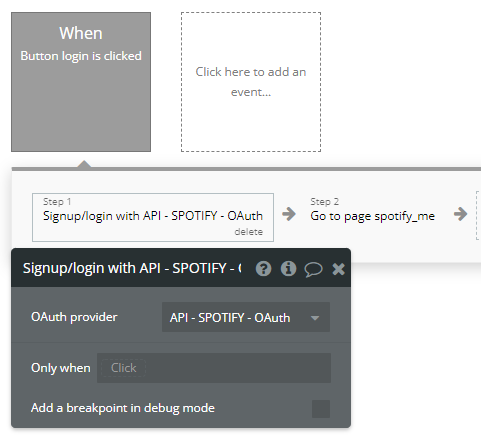
Task: Click the popup title Signup/login with API
Action: [132, 268]
